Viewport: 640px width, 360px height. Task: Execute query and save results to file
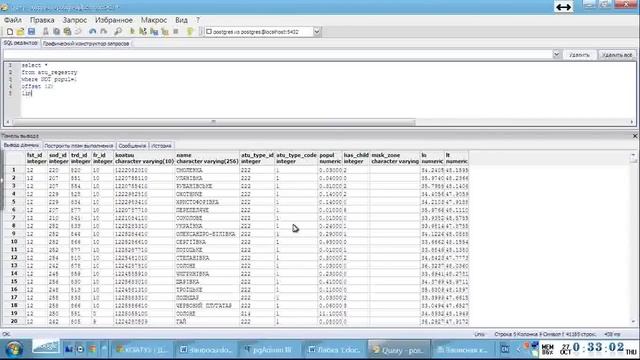[x=154, y=31]
